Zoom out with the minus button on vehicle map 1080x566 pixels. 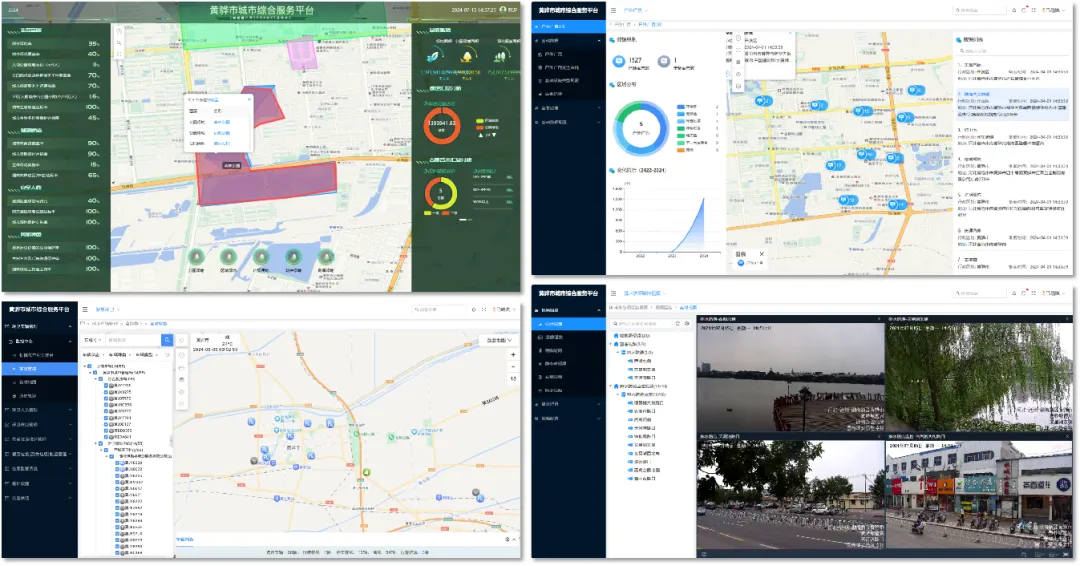pyautogui.click(x=513, y=367)
